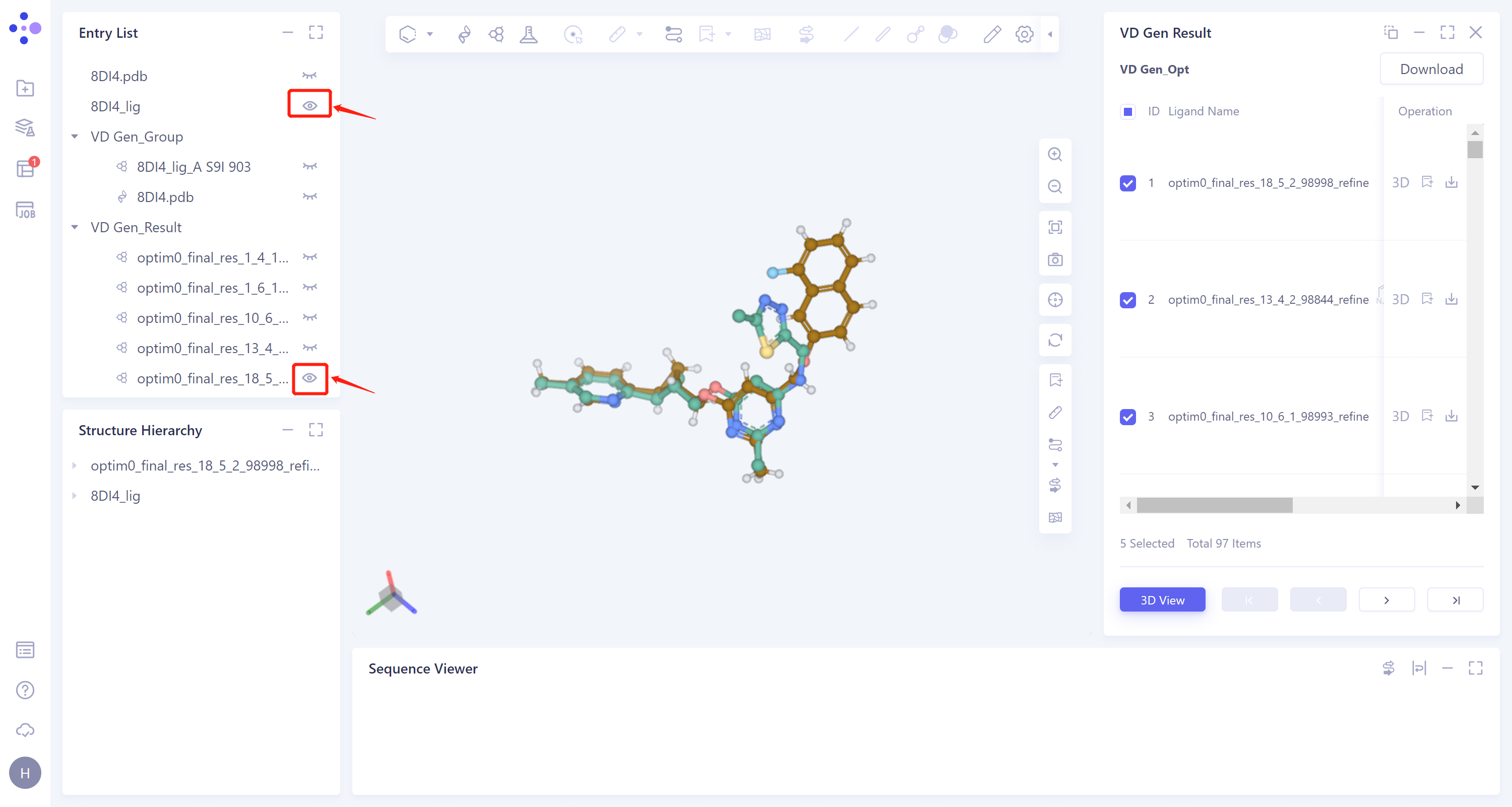Collapse the VD Gen_Group tree node

click(75, 136)
